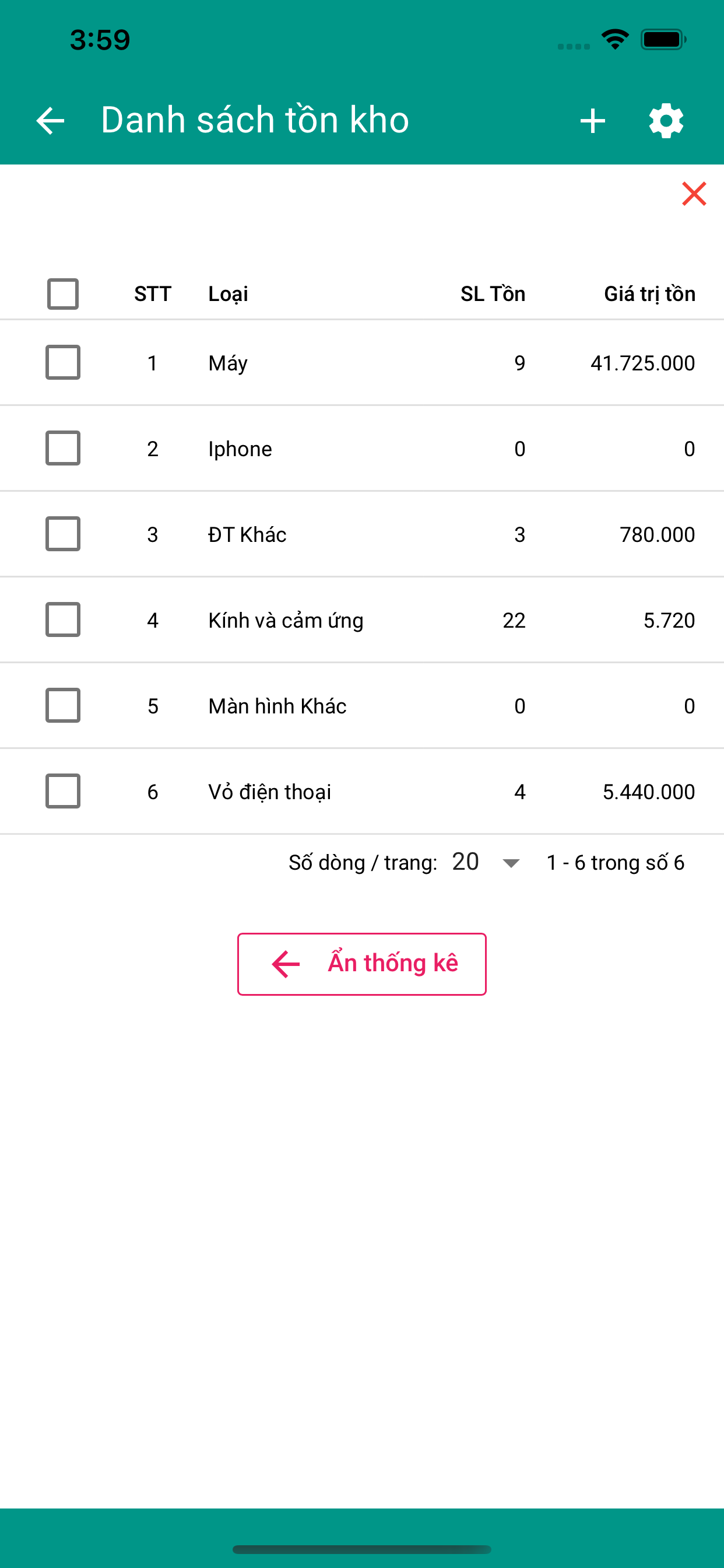
Task: Sort by the Loại column header
Action: click(228, 294)
